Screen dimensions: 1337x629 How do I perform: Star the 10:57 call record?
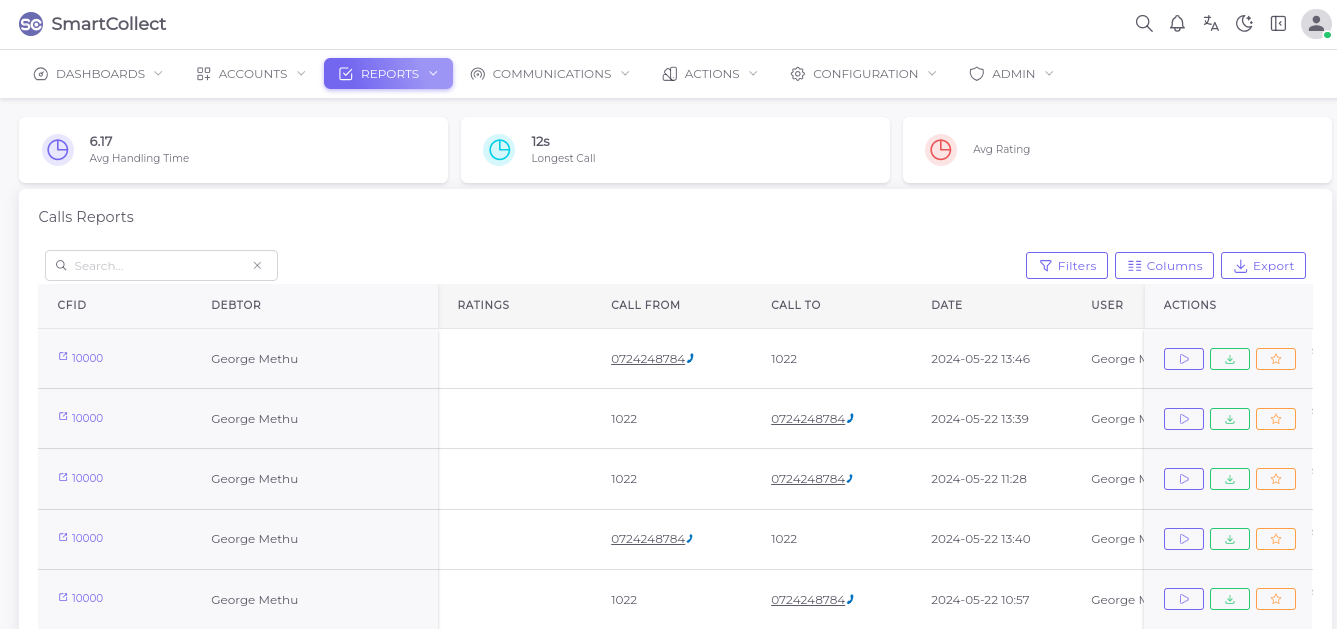1276,599
